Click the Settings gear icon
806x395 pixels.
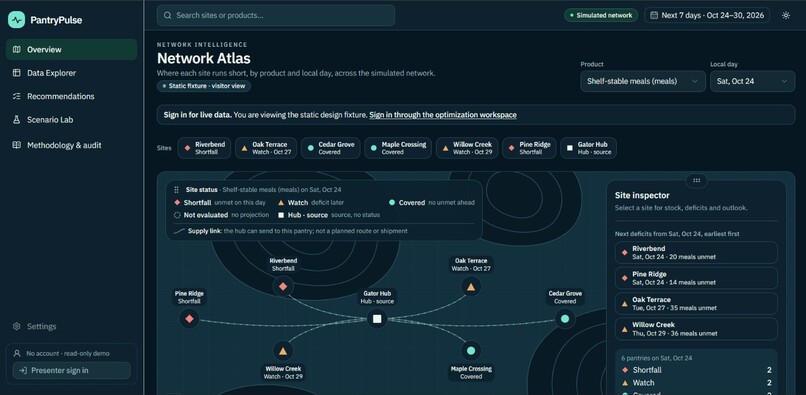point(16,327)
